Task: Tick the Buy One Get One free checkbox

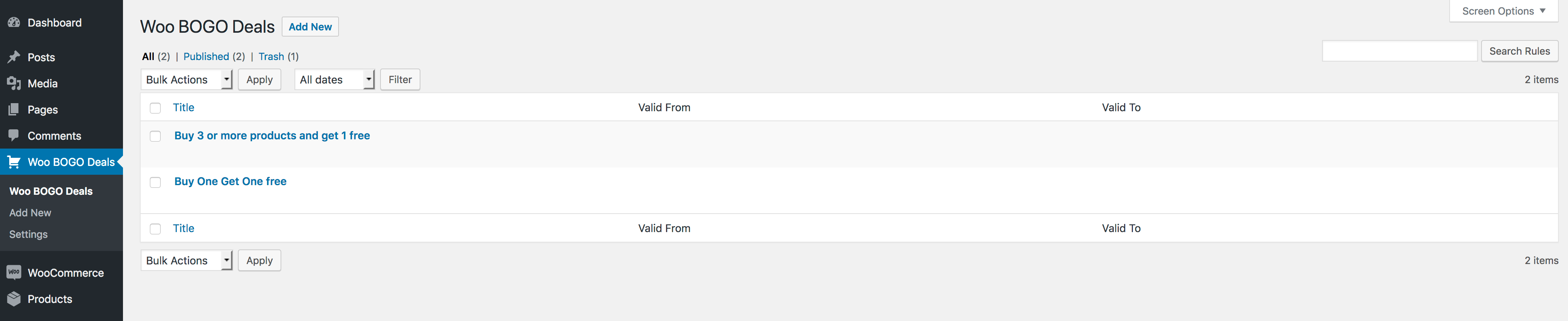Action: point(155,182)
